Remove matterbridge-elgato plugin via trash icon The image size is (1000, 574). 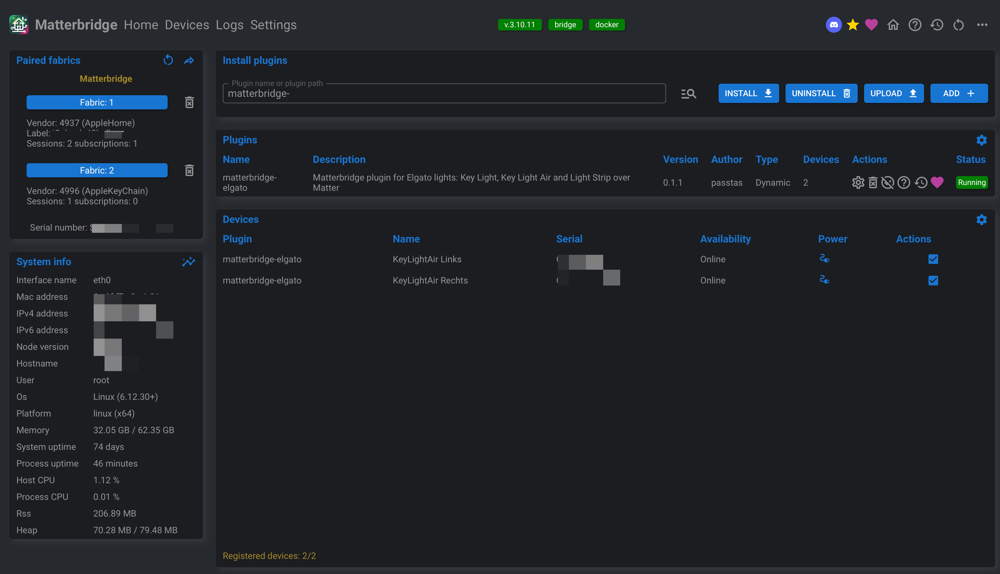point(873,182)
